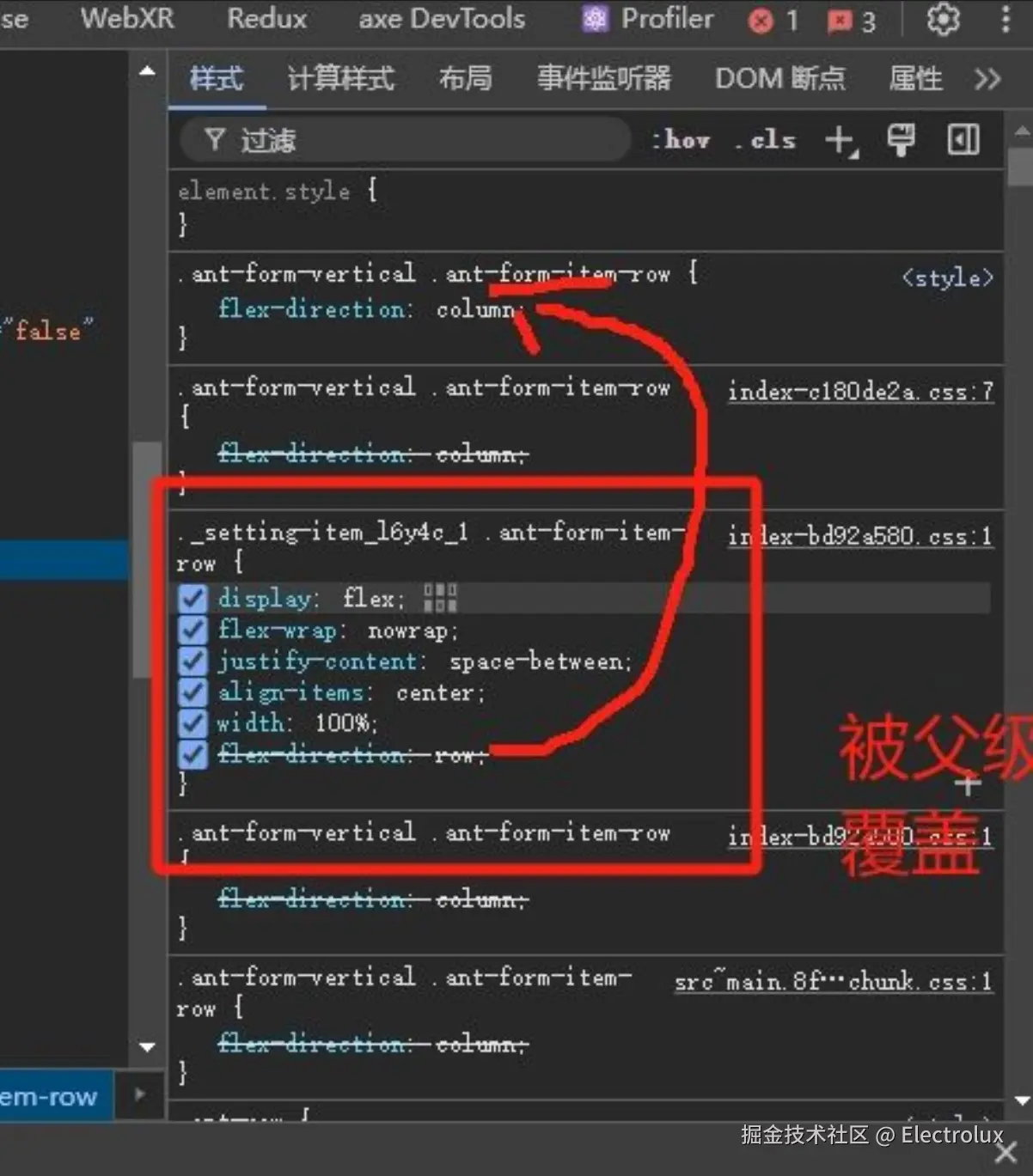Open DevTools settings gear

coord(943,19)
